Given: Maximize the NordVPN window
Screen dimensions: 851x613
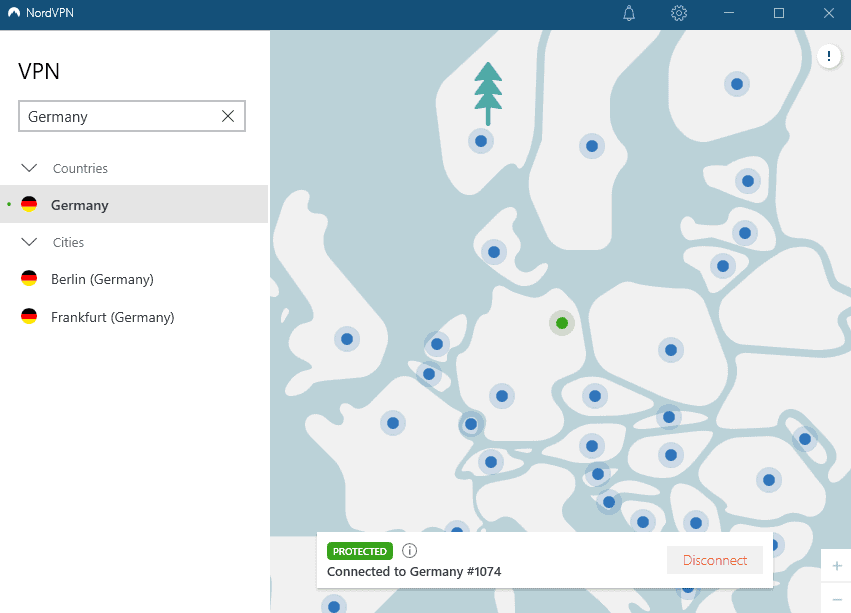Looking at the screenshot, I should click(x=779, y=13).
